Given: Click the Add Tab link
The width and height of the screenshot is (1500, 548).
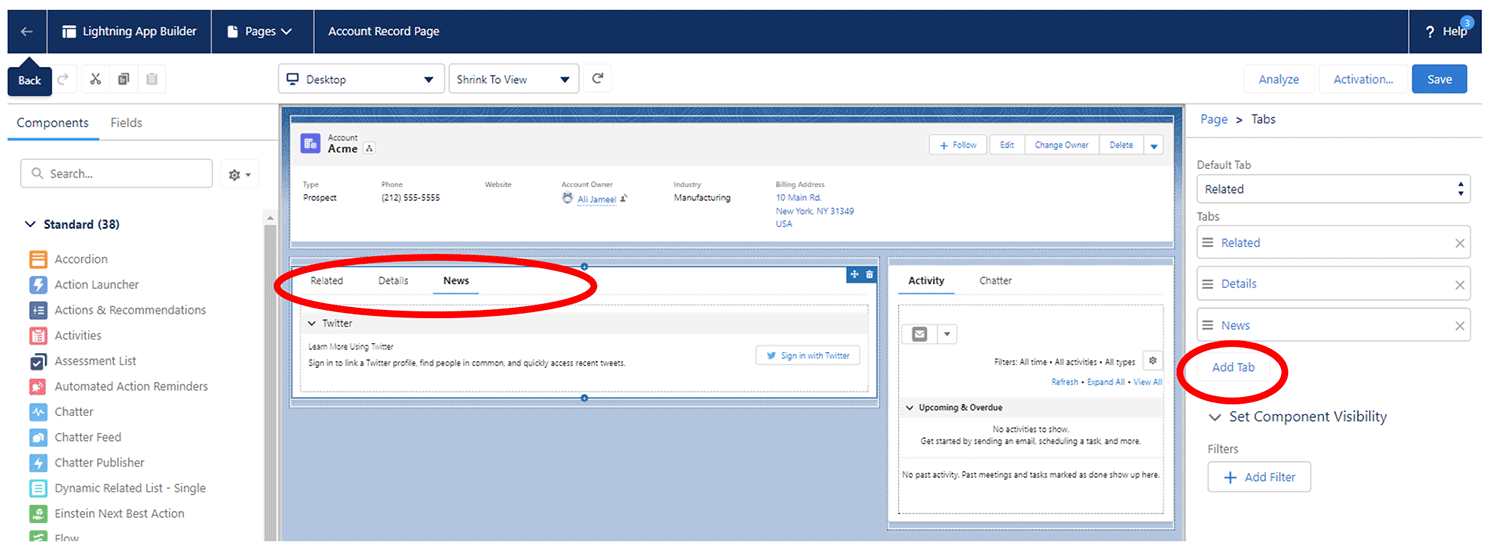Looking at the screenshot, I should (1233, 367).
